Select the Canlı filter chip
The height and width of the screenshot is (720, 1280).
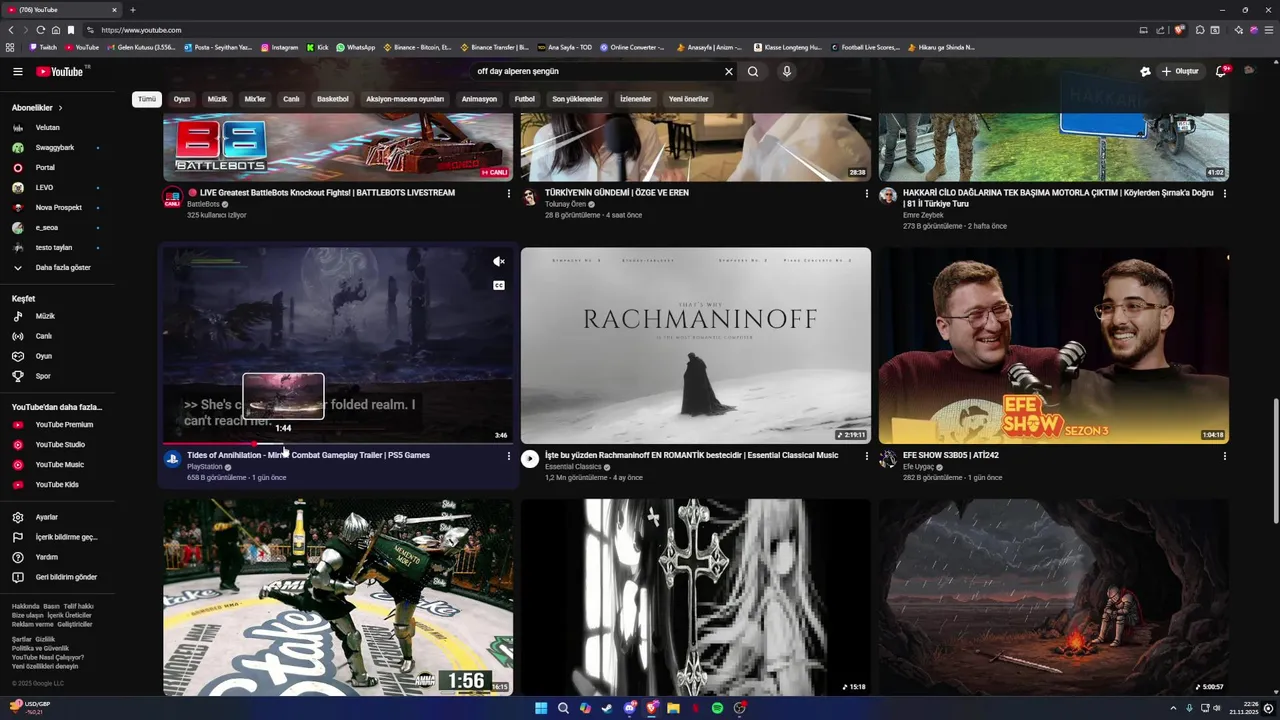click(291, 99)
